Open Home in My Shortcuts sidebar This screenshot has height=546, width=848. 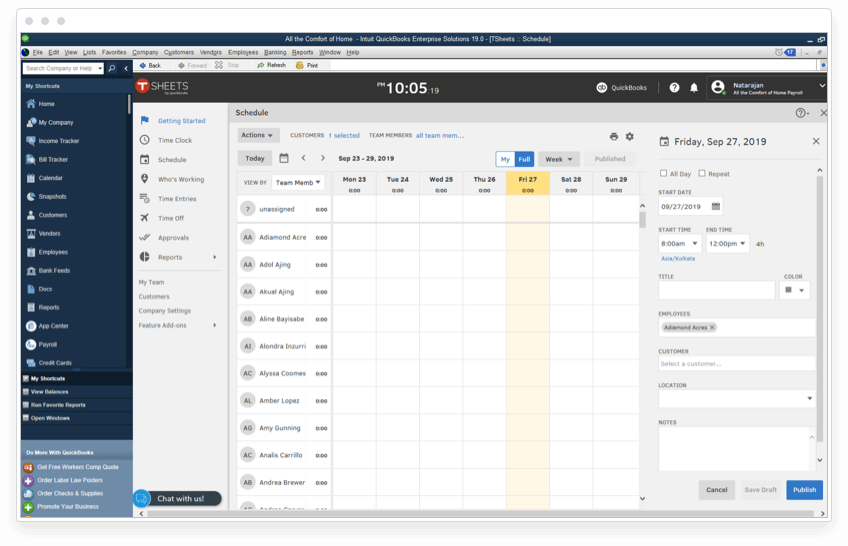(46, 104)
